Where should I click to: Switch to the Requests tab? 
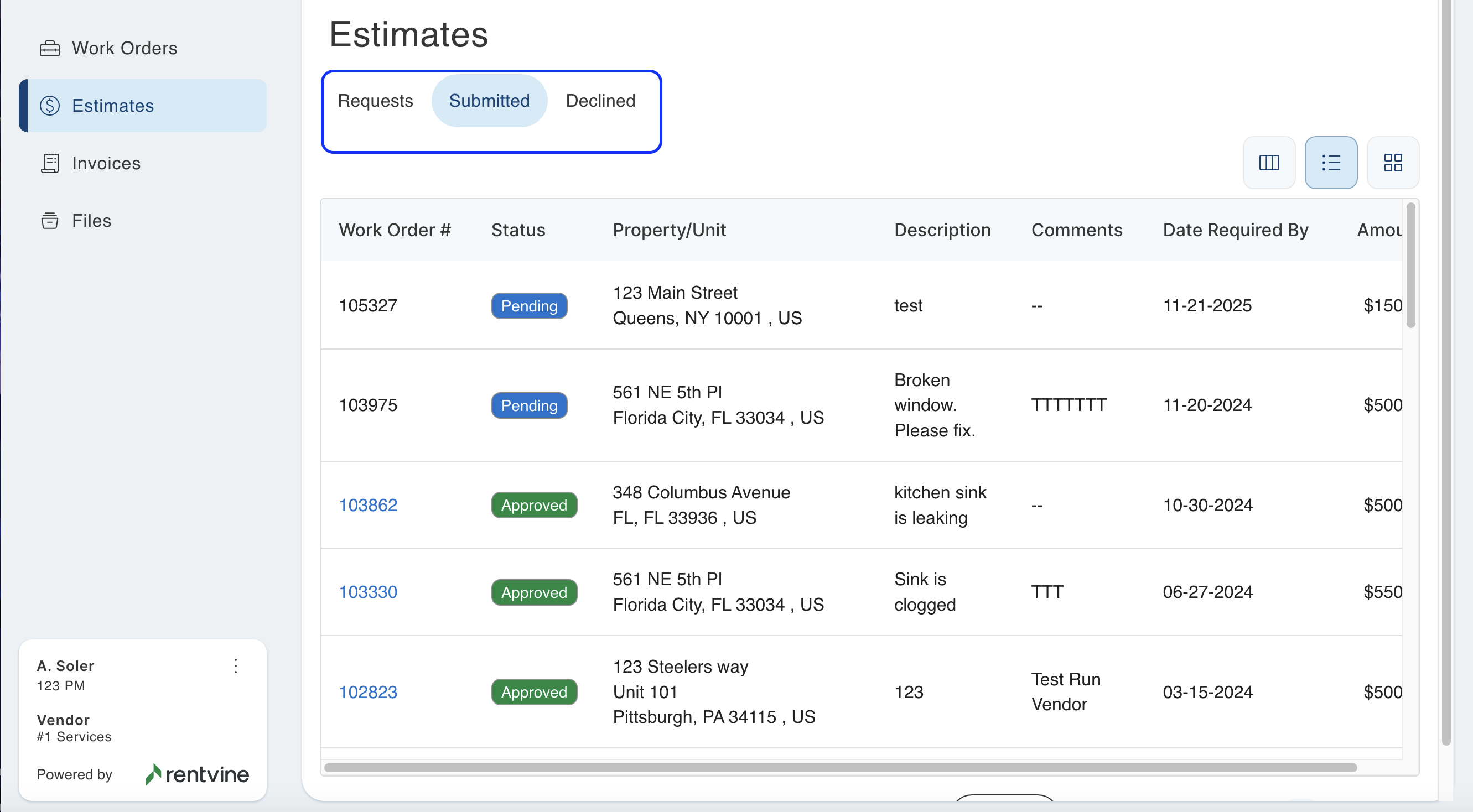pos(375,101)
